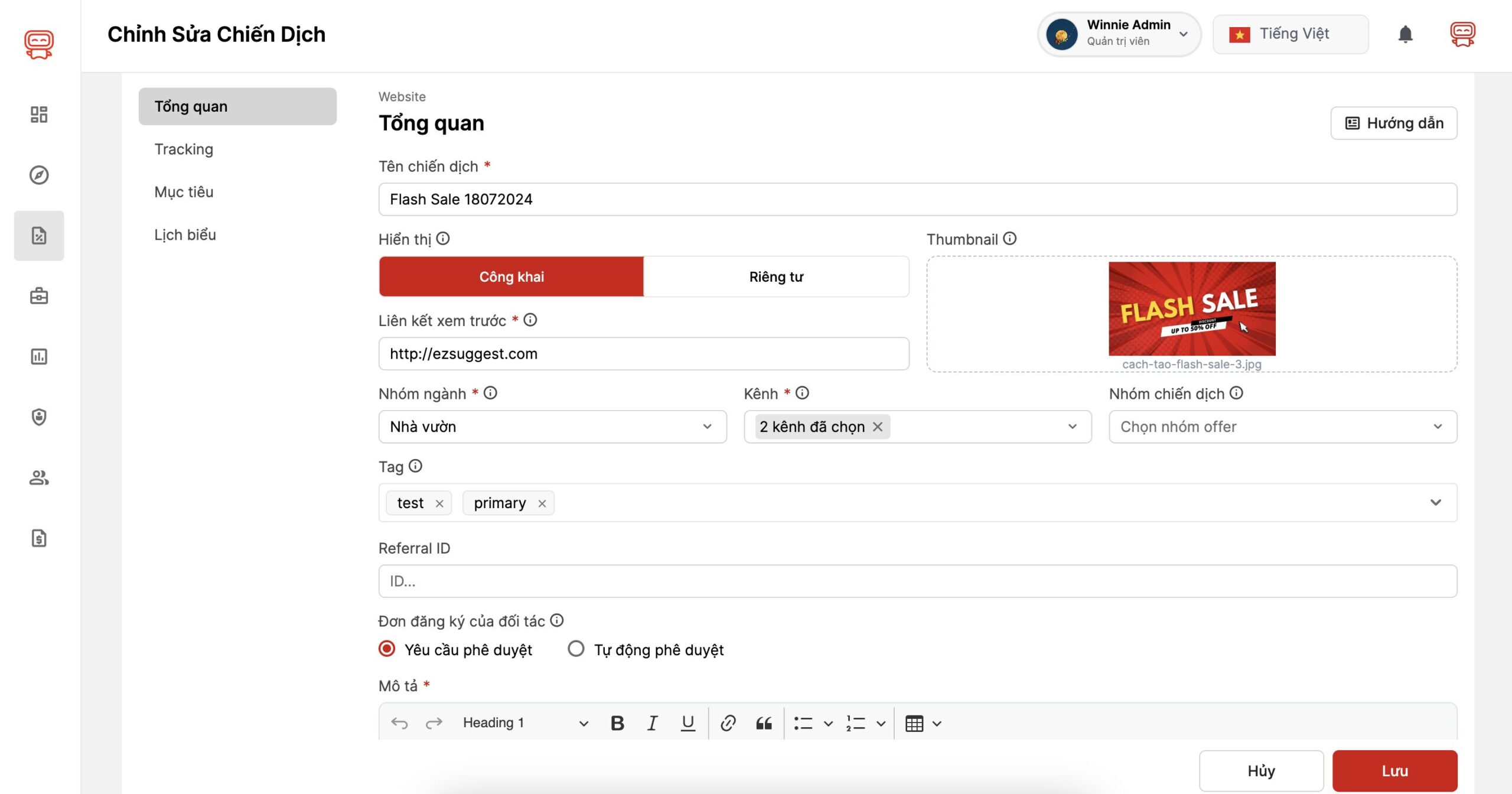Switch visibility to 'Riêng tư'

click(776, 276)
